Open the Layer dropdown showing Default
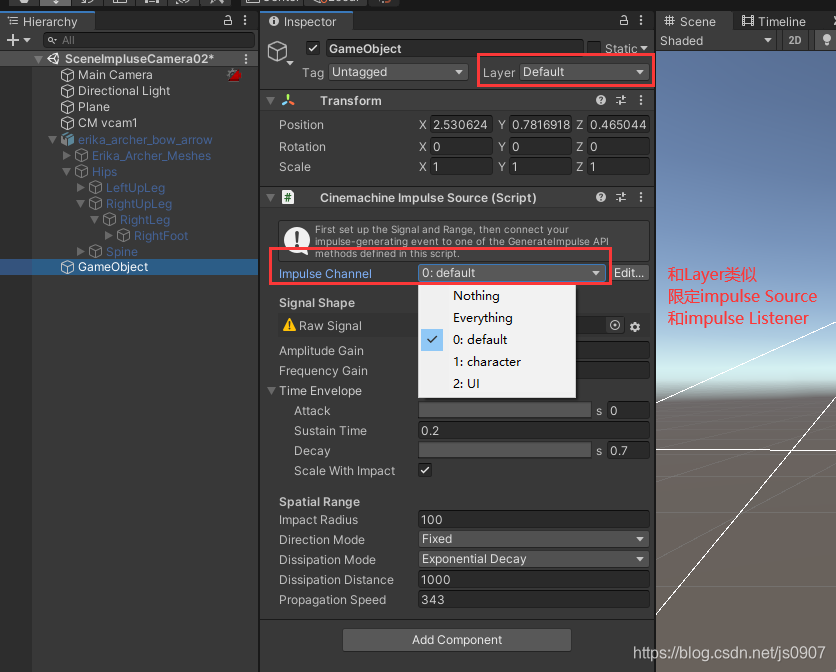Viewport: 836px width, 672px height. [584, 72]
